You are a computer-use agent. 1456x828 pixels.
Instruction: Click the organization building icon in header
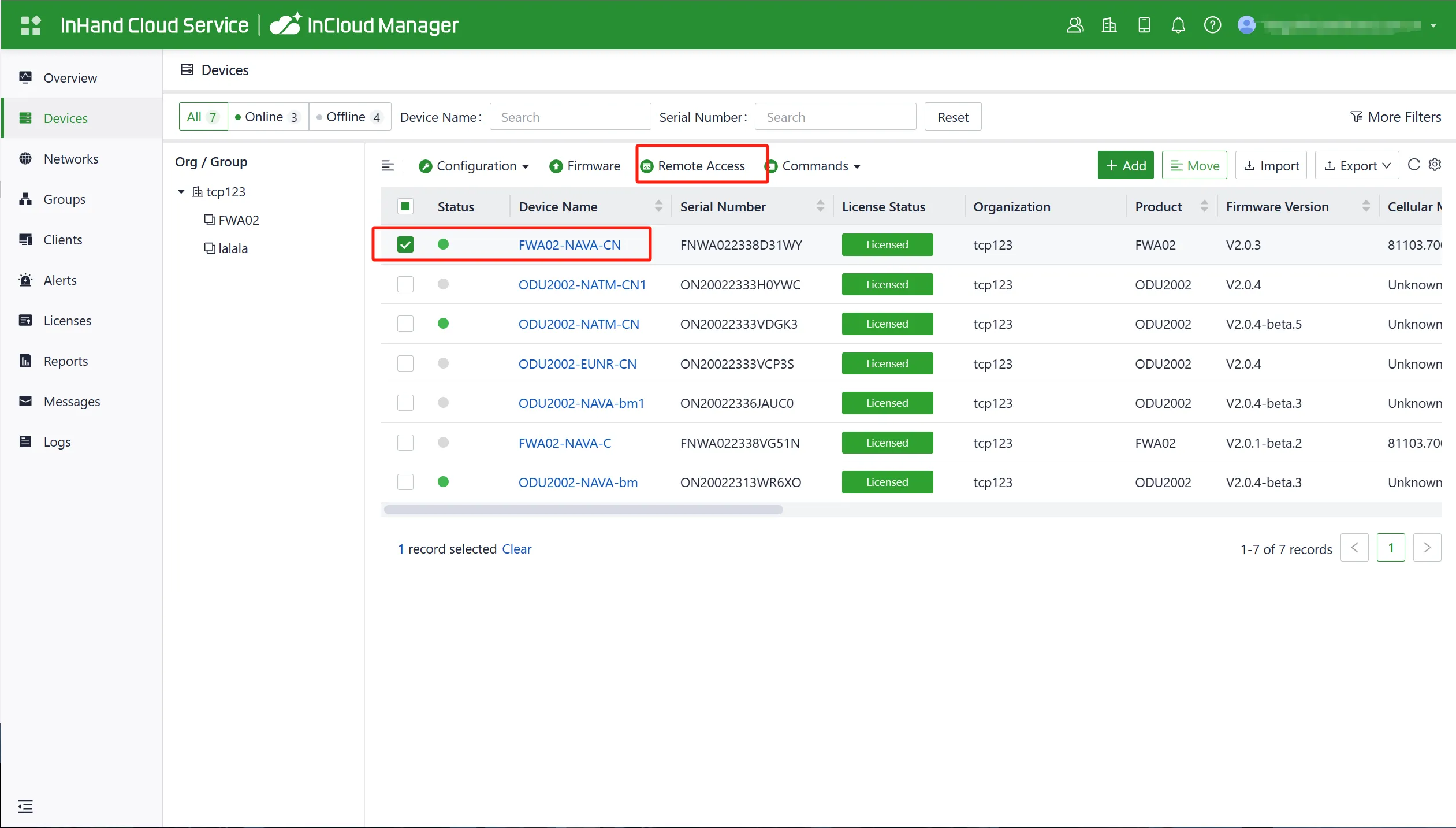1109,25
